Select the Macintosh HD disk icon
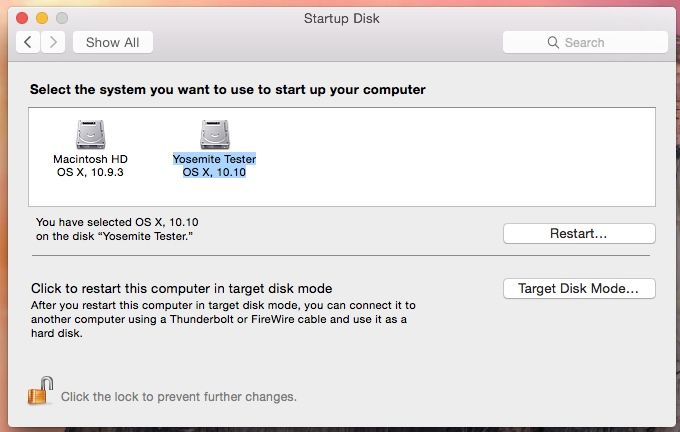 click(x=90, y=134)
